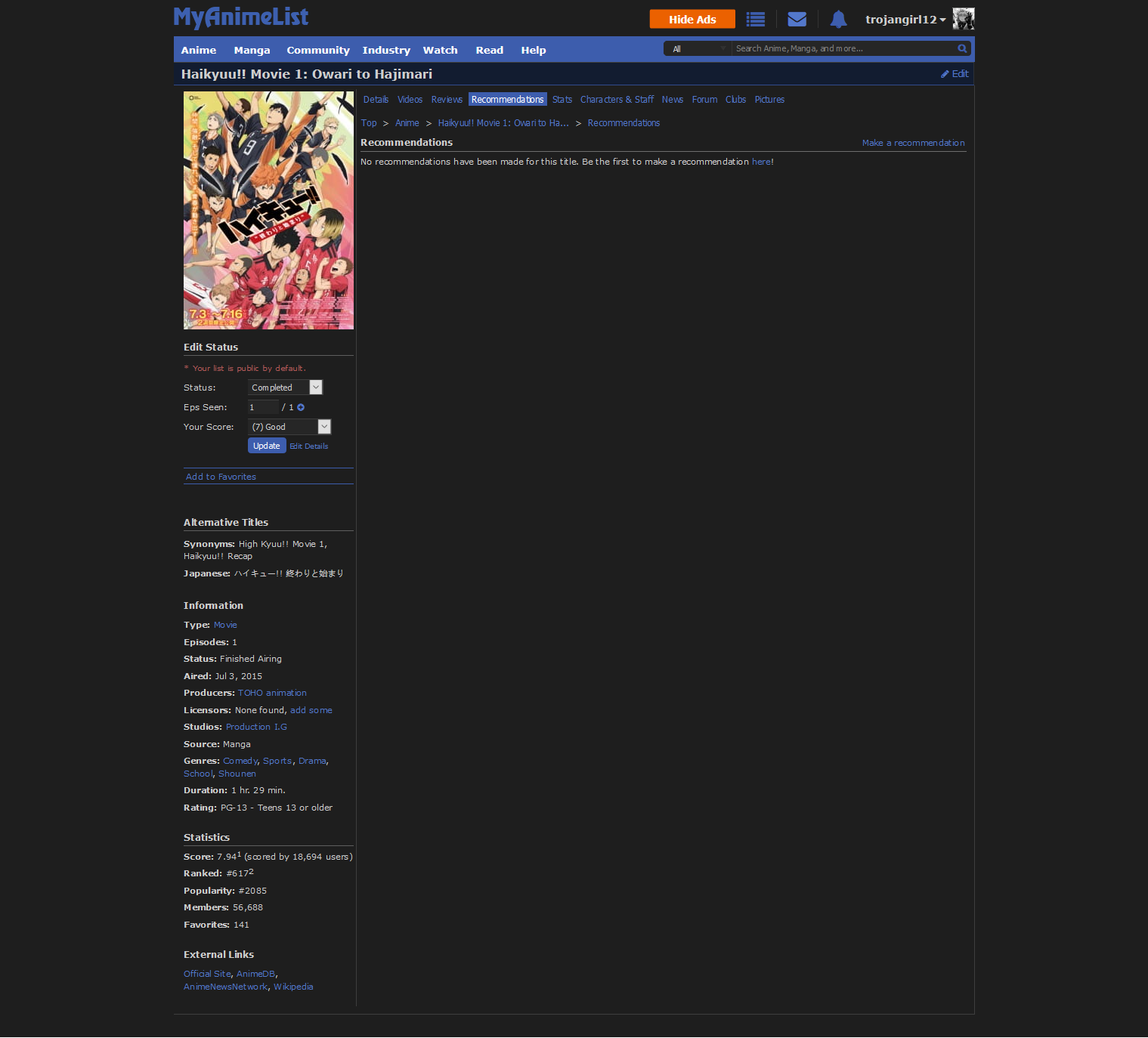
Task: Click the Search Anime, Manga search field
Action: point(844,49)
